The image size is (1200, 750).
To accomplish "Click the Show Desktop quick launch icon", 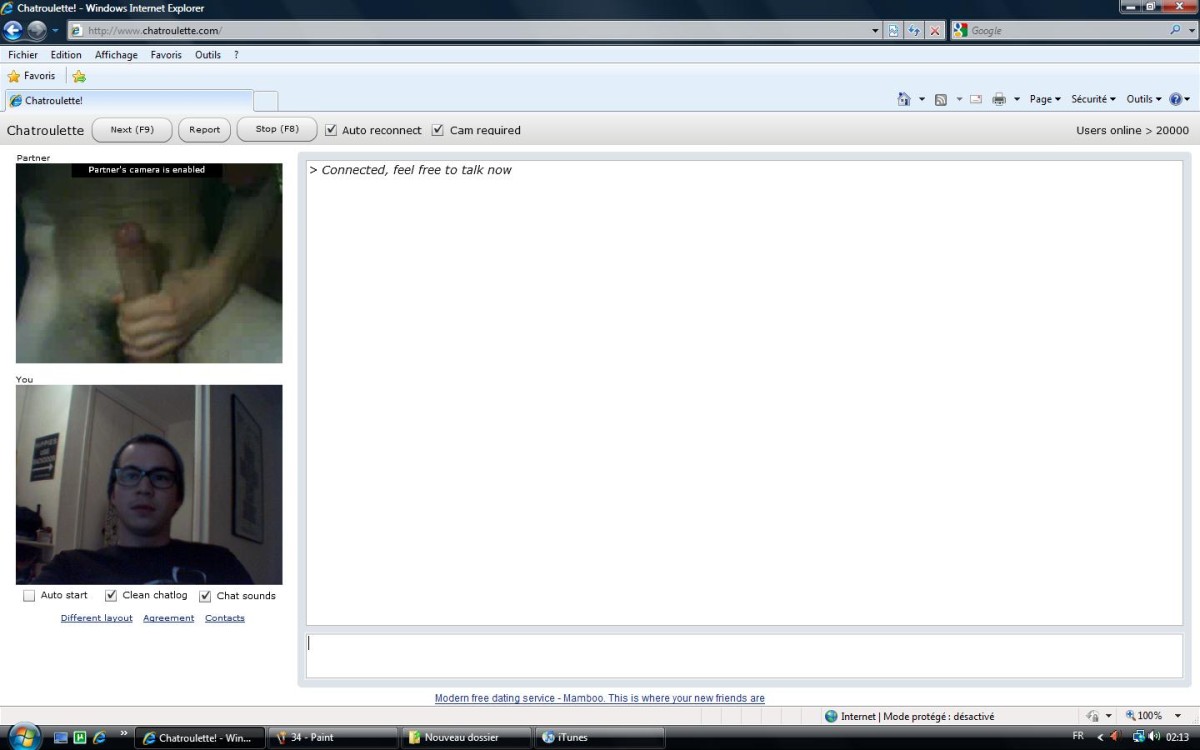I will point(61,738).
